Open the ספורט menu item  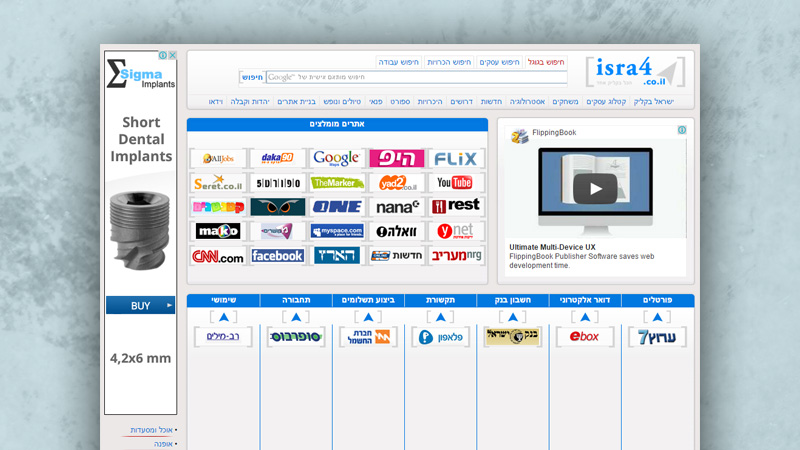click(x=400, y=102)
